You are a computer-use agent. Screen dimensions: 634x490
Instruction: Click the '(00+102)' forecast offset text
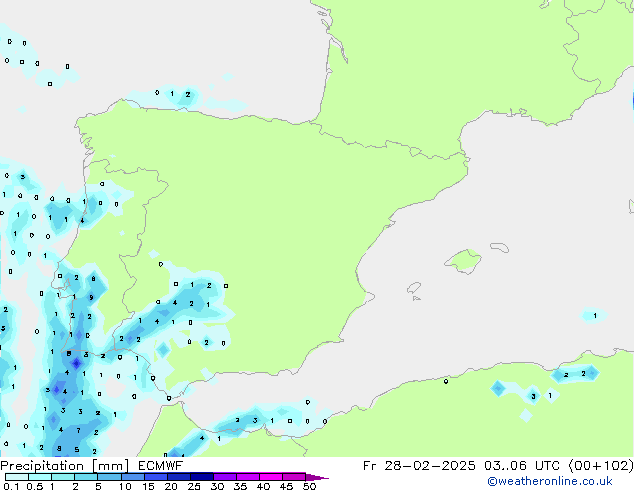(601, 466)
